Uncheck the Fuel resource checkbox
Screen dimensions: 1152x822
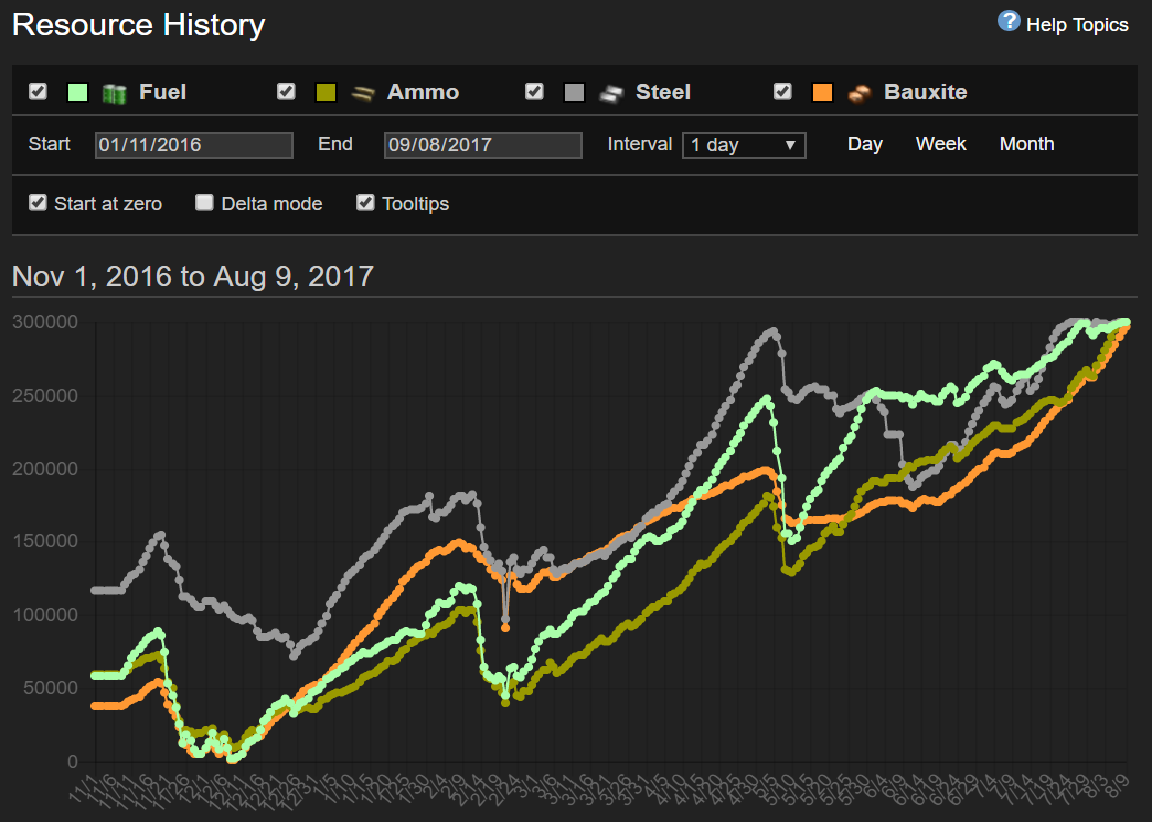tap(38, 92)
